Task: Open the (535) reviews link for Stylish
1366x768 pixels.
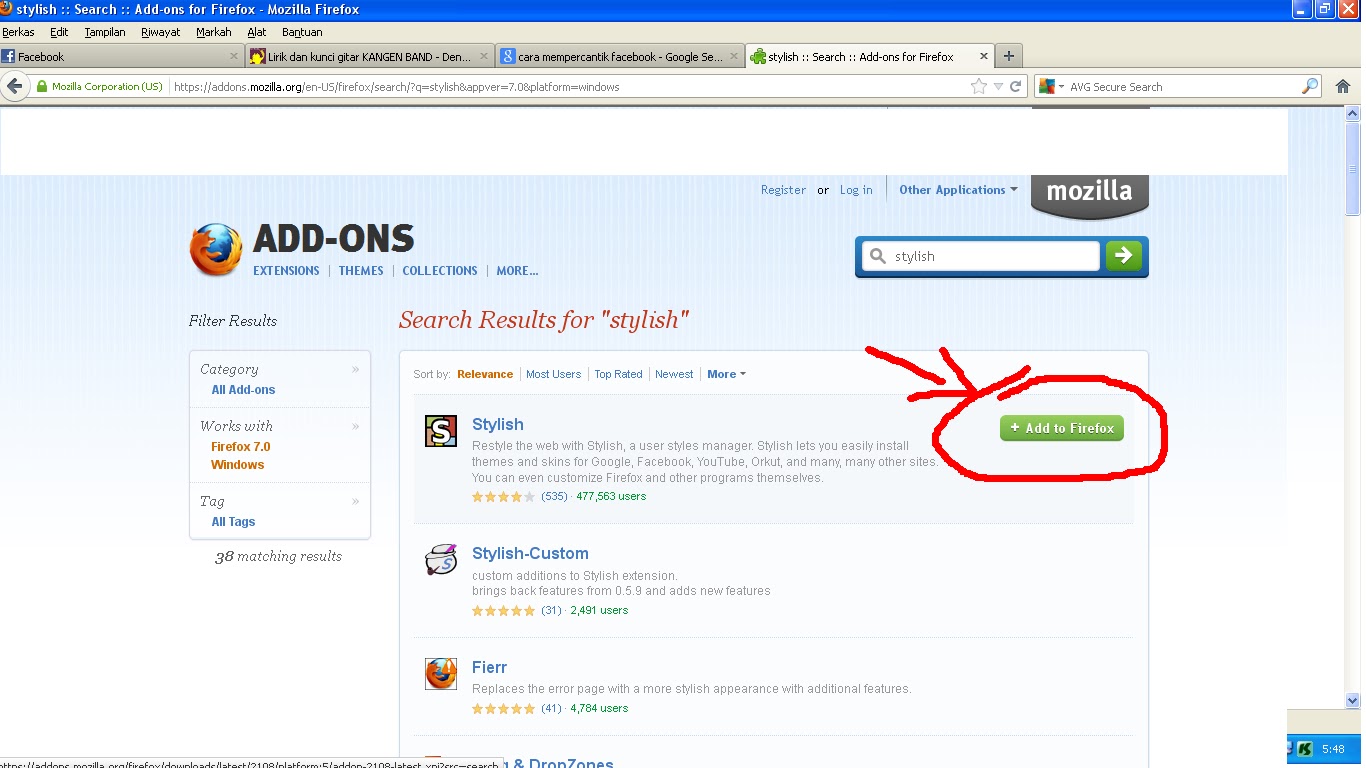Action: coord(554,496)
